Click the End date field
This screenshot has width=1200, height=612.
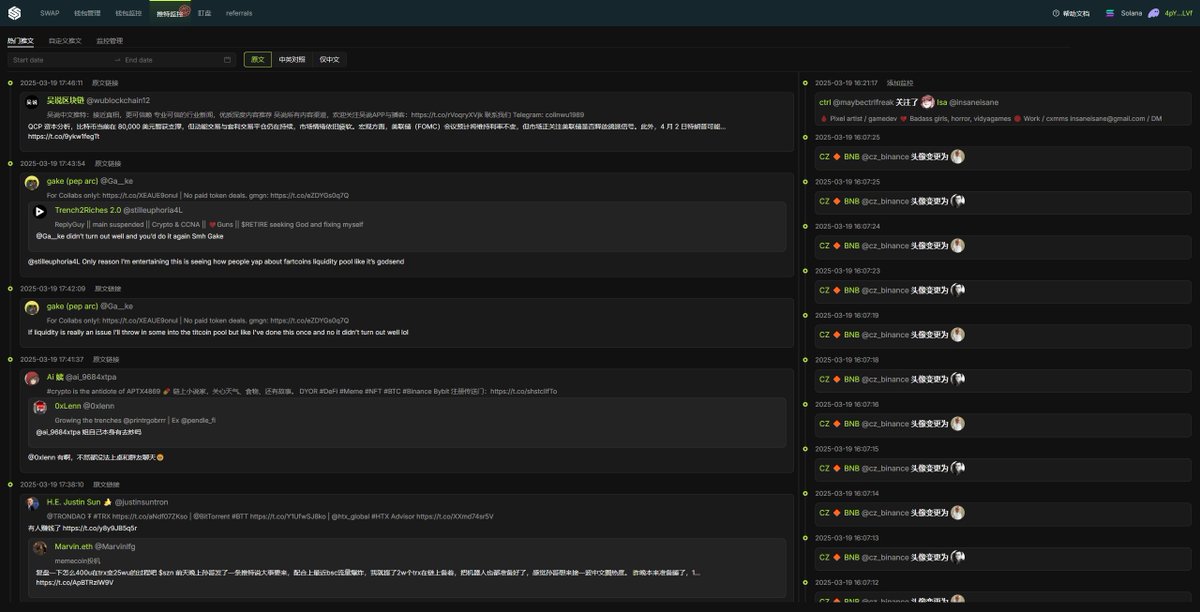point(170,60)
